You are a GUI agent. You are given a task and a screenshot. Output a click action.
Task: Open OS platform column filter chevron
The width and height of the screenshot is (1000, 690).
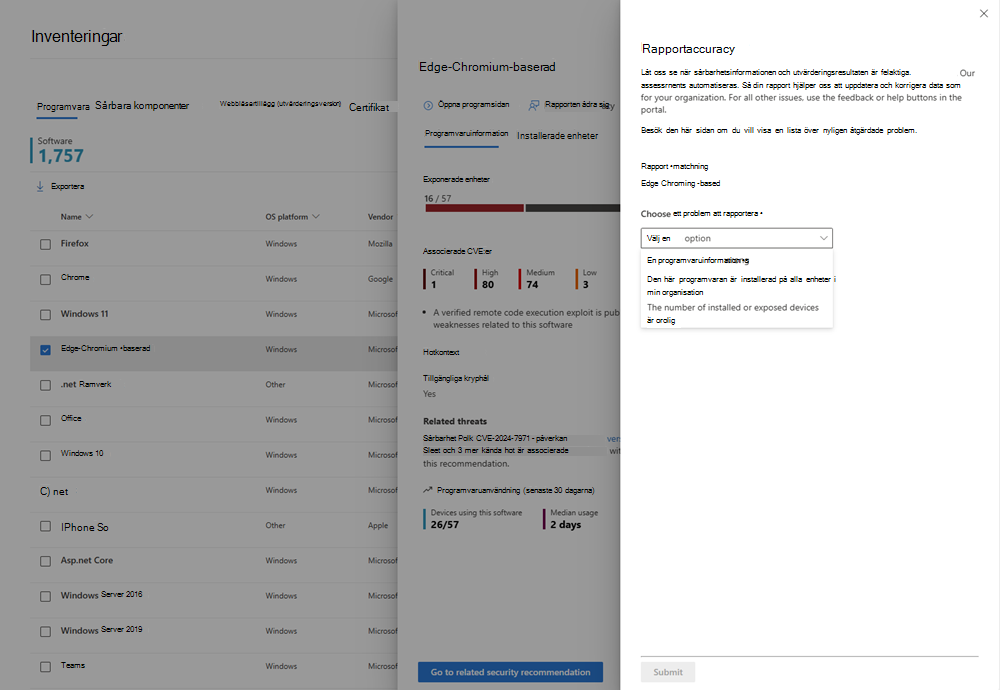[x=316, y=217]
